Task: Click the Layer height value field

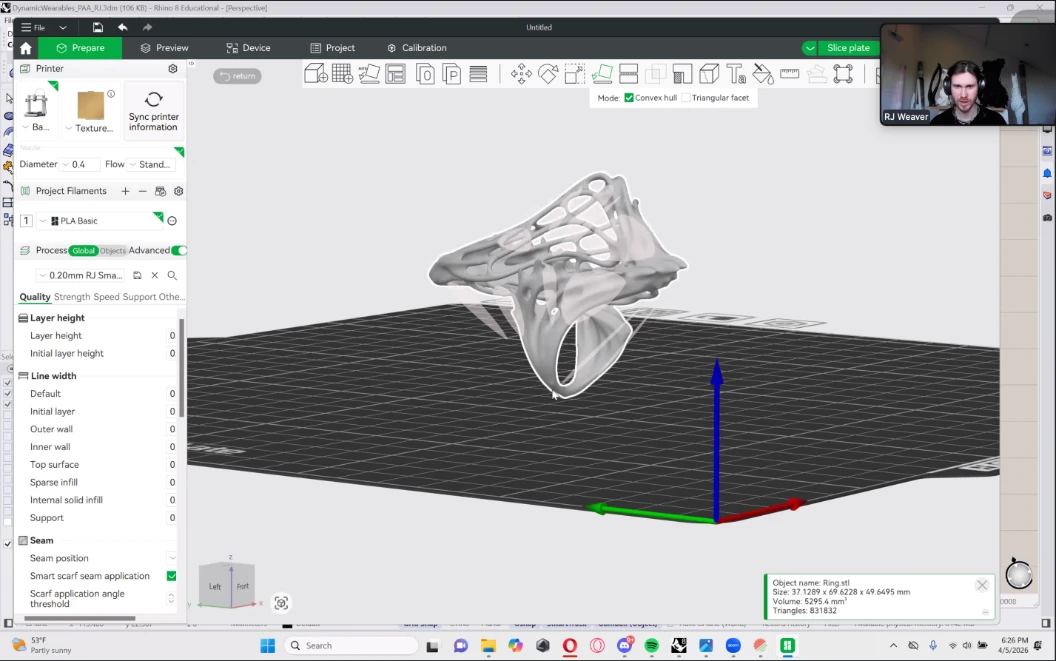Action: 171,336
